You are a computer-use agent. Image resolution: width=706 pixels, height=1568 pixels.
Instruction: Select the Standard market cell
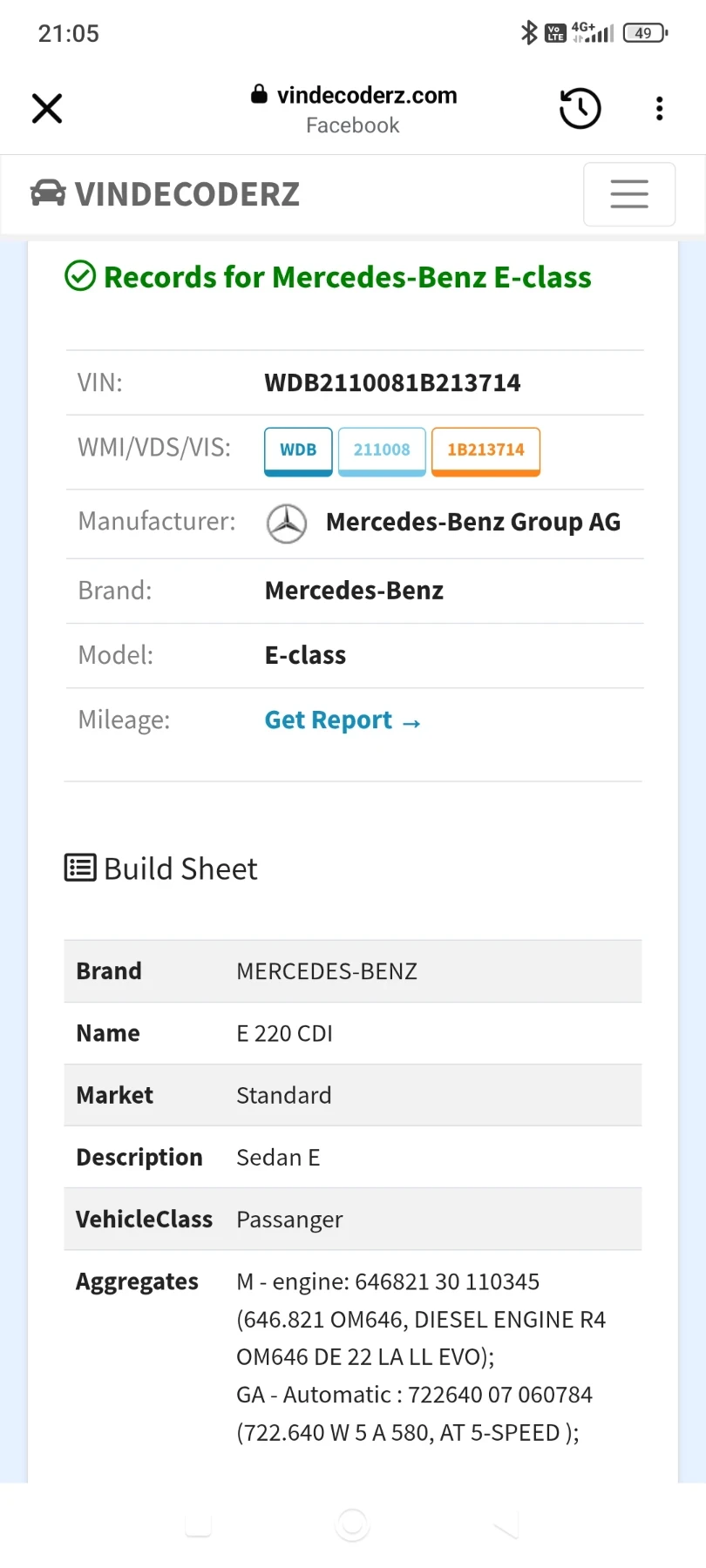pyautogui.click(x=284, y=1095)
